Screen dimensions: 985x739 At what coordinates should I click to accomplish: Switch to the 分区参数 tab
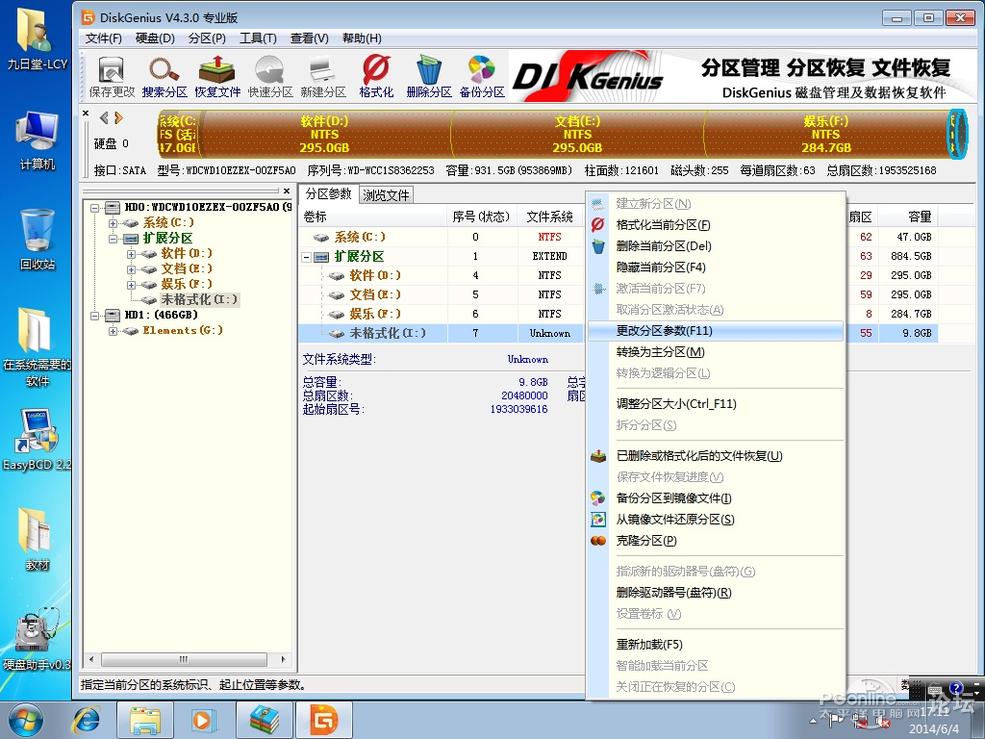tap(329, 194)
